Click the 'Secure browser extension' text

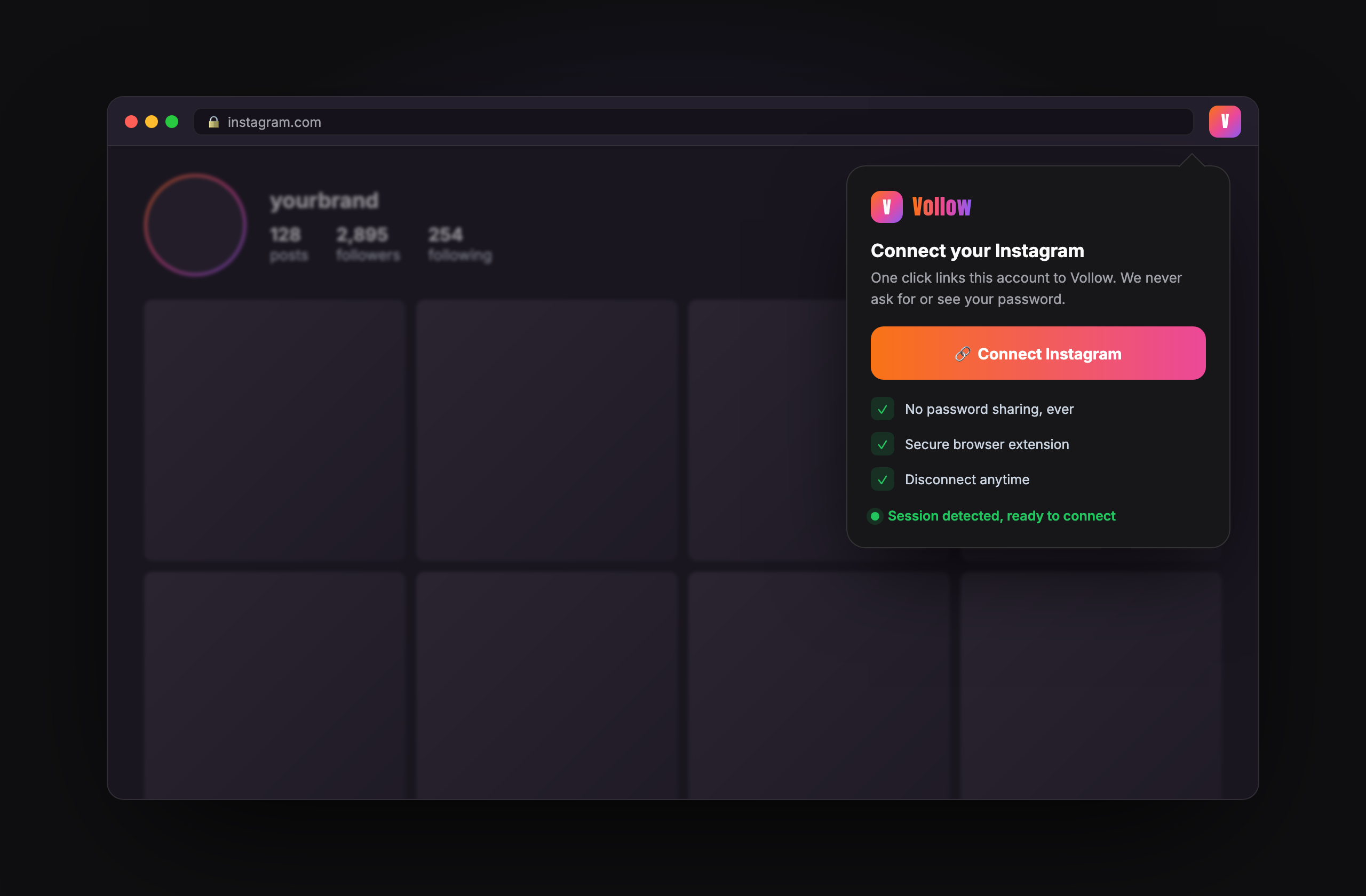click(987, 444)
